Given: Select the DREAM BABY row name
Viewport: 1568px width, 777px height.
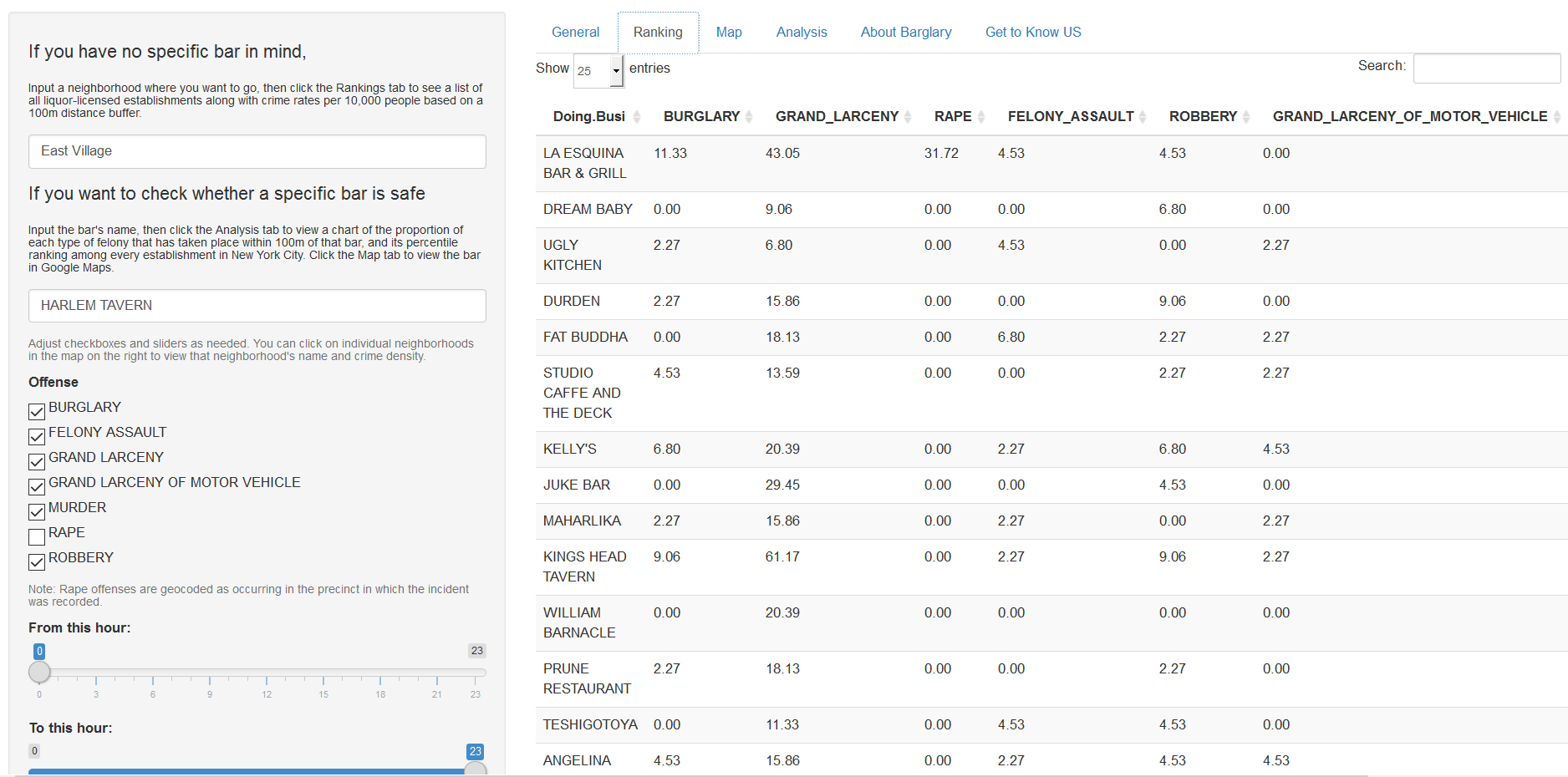Looking at the screenshot, I should 588,210.
